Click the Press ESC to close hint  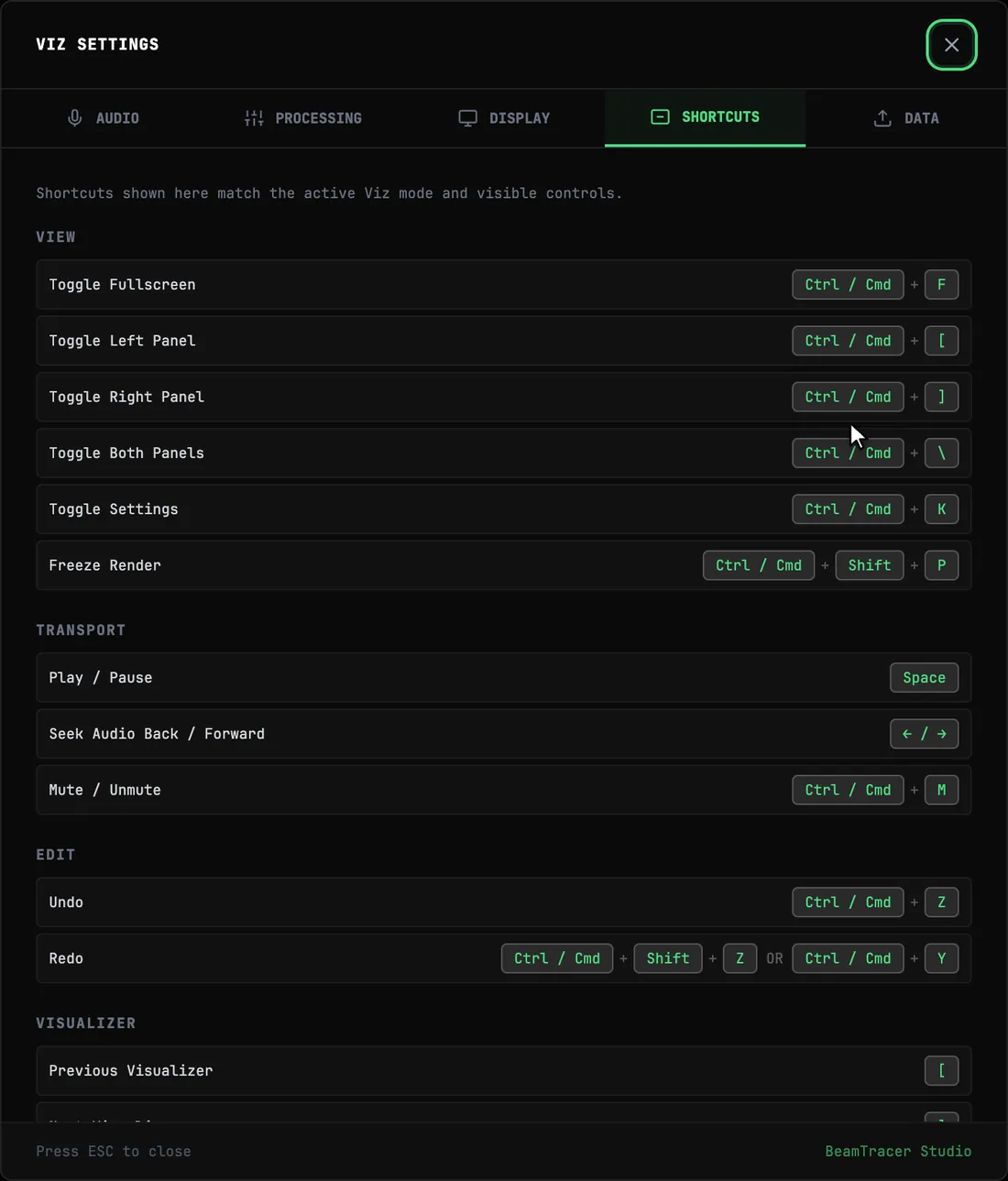pos(114,1152)
